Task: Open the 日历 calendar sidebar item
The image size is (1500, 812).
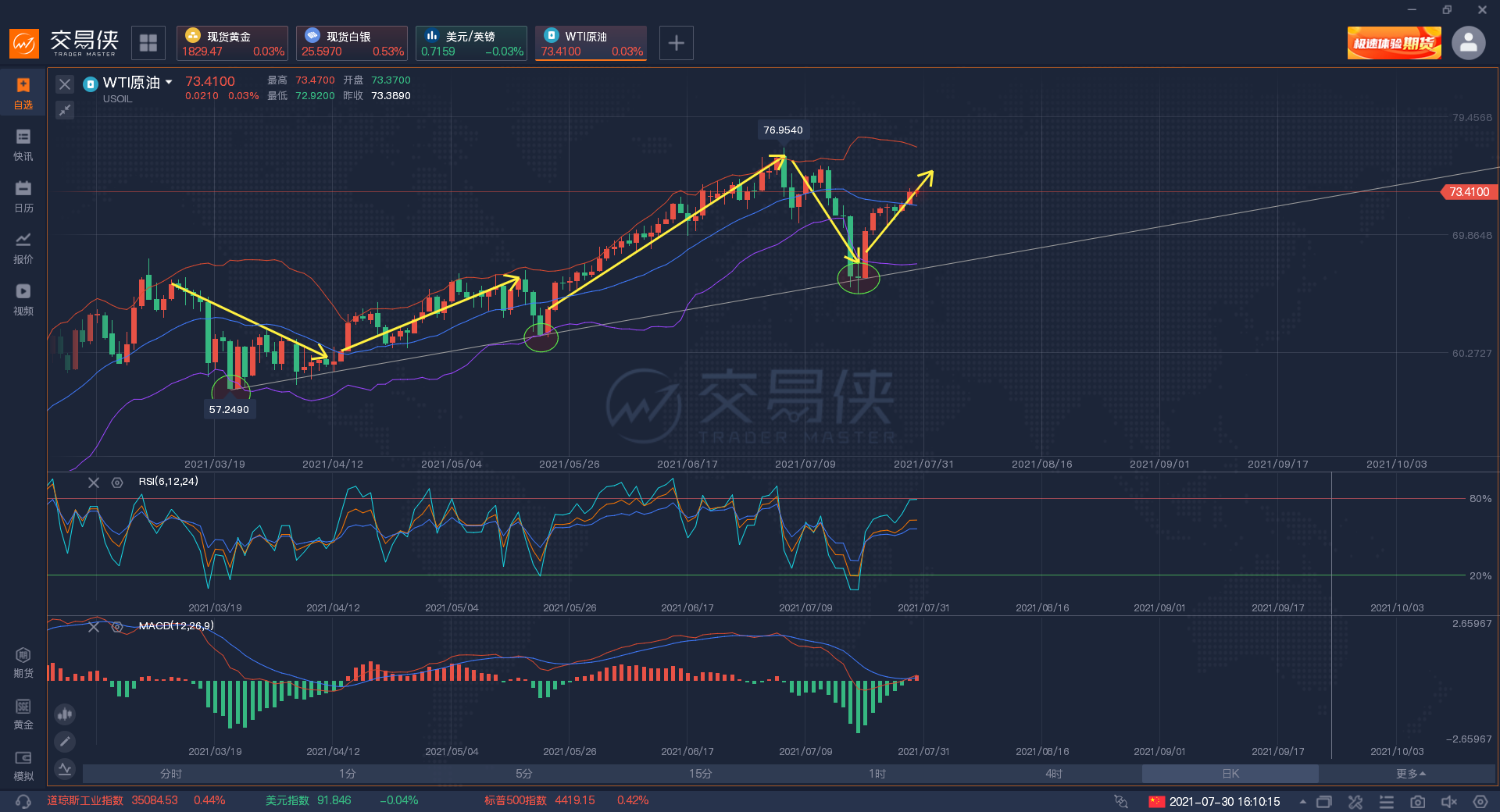Action: [23, 197]
